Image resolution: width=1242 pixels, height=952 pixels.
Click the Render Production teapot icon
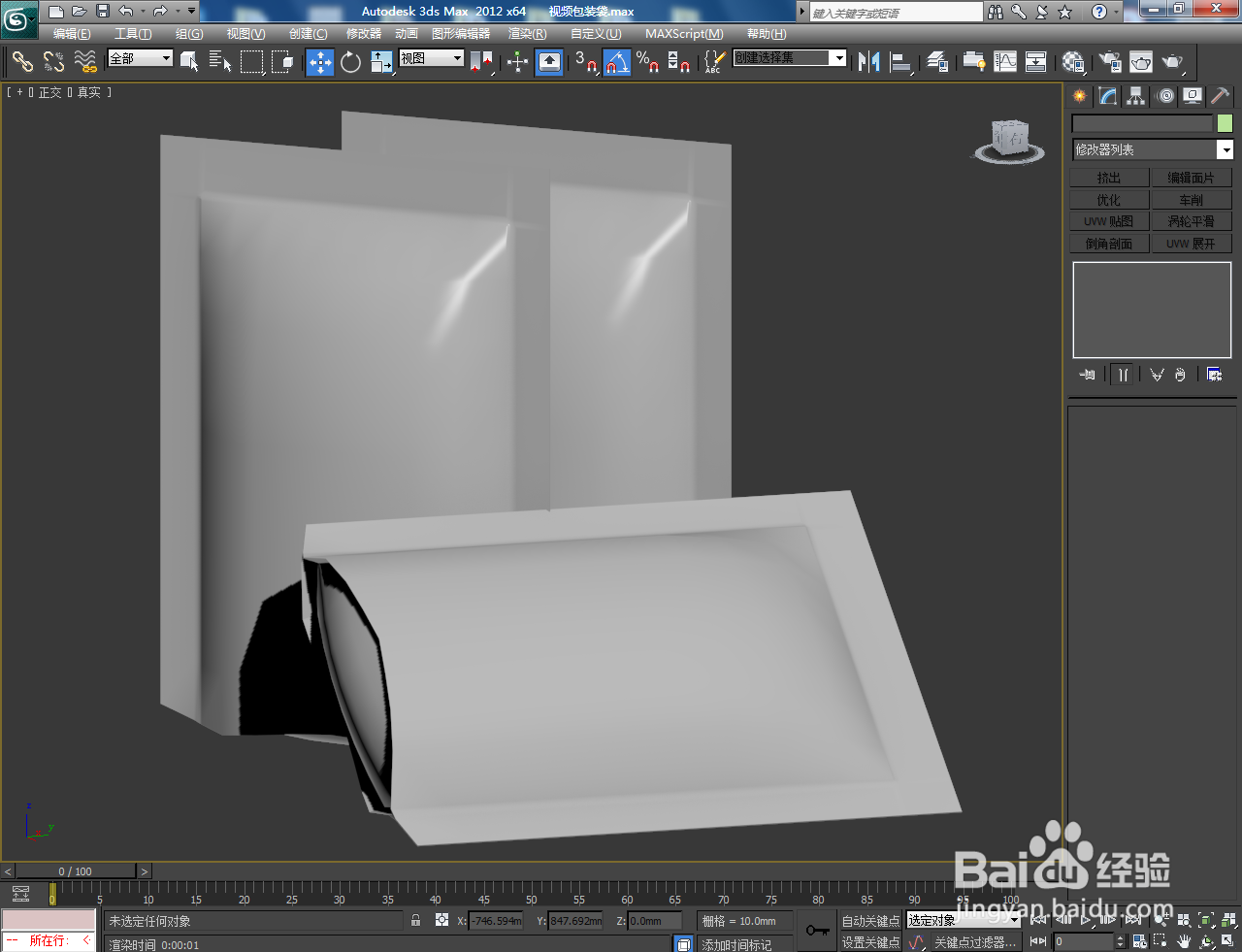pyautogui.click(x=1173, y=61)
